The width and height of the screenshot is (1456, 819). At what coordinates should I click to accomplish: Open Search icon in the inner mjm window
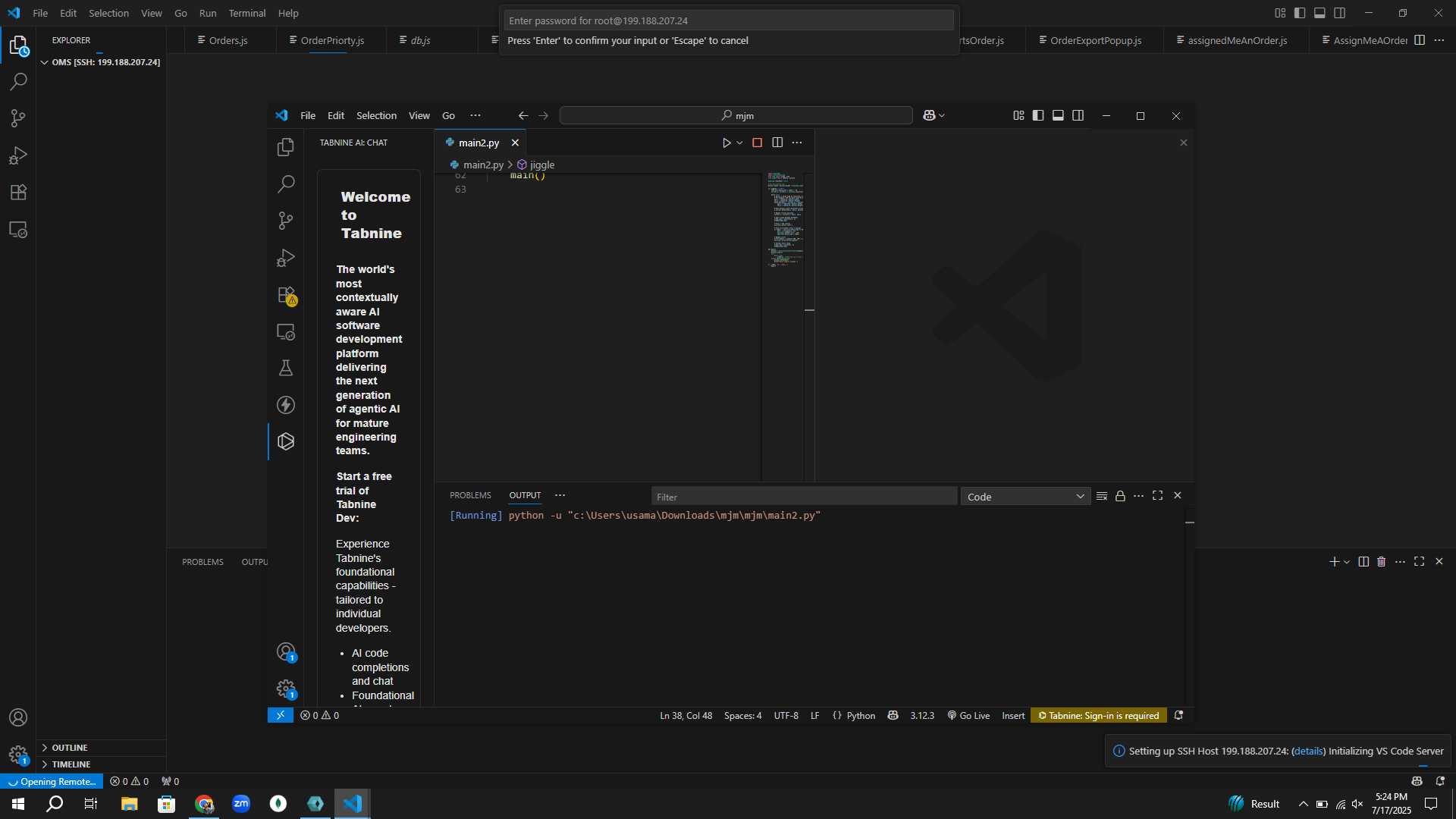[286, 184]
